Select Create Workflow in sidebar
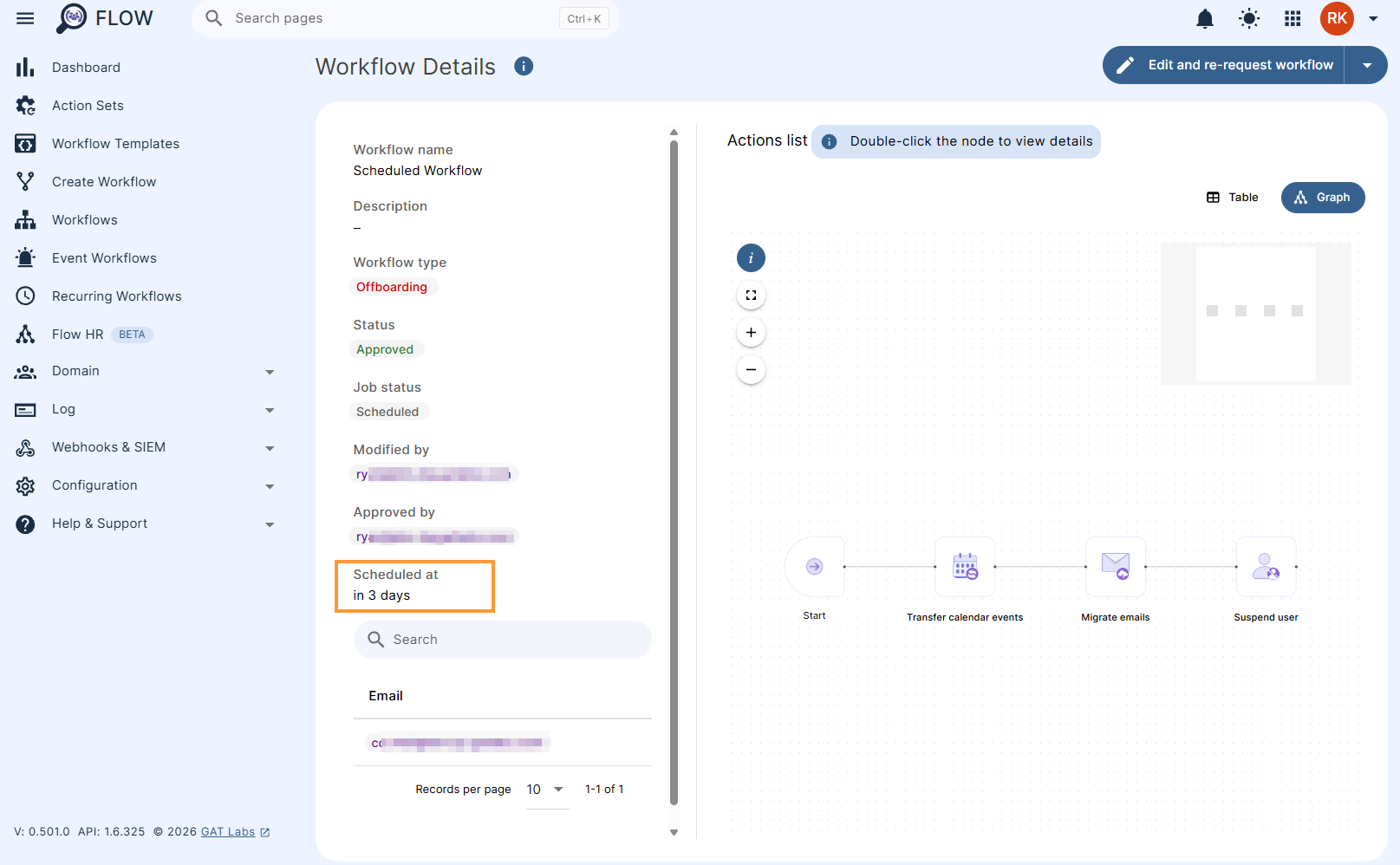This screenshot has width=1400, height=865. [104, 182]
